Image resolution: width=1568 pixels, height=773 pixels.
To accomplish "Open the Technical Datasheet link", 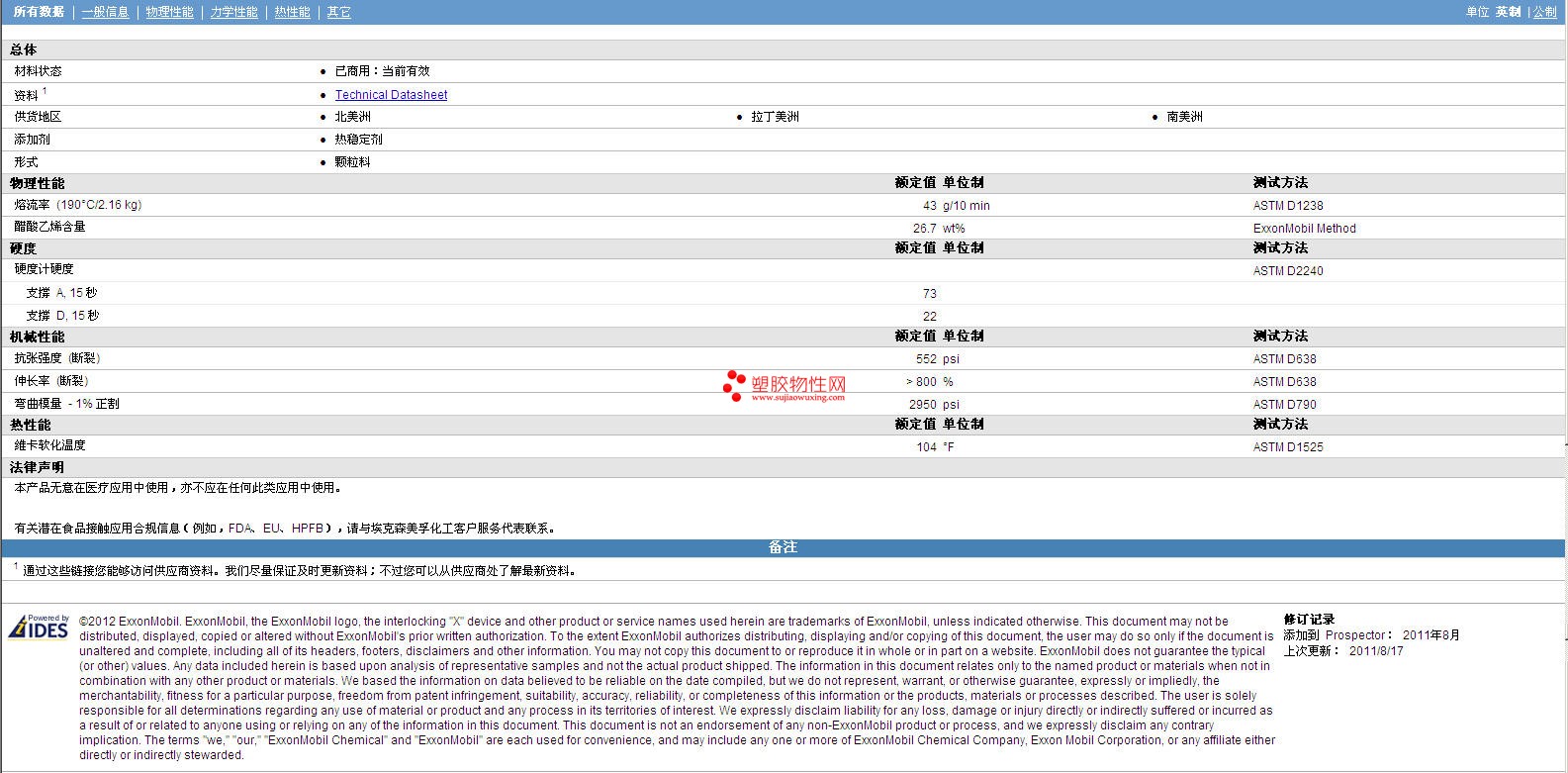I will [391, 95].
